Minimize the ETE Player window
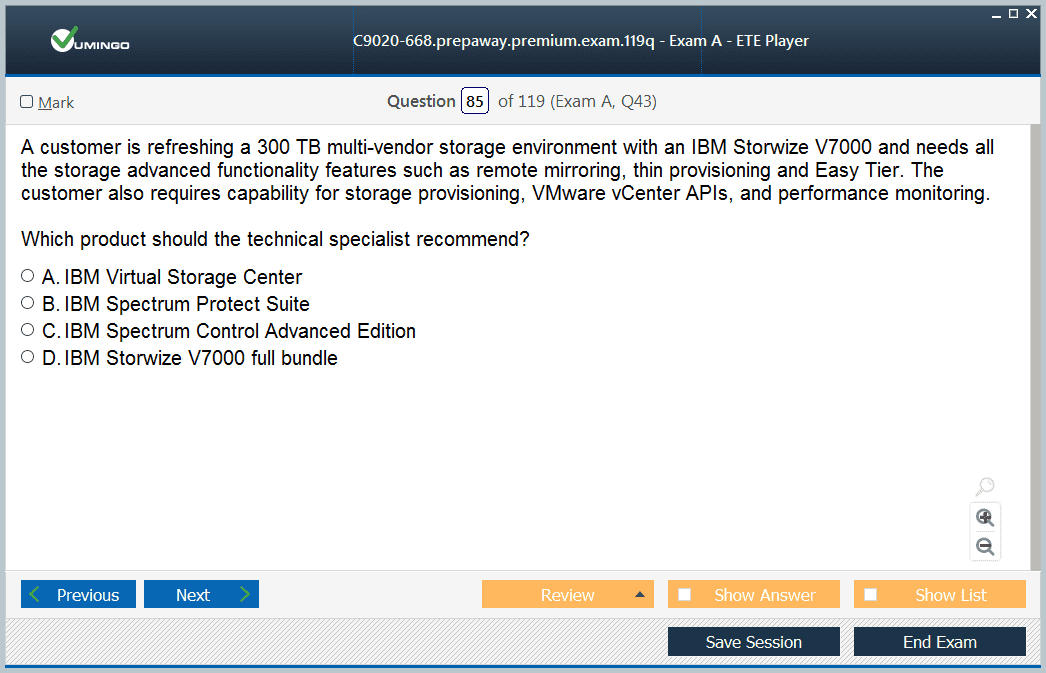Image resolution: width=1046 pixels, height=673 pixels. 996,13
